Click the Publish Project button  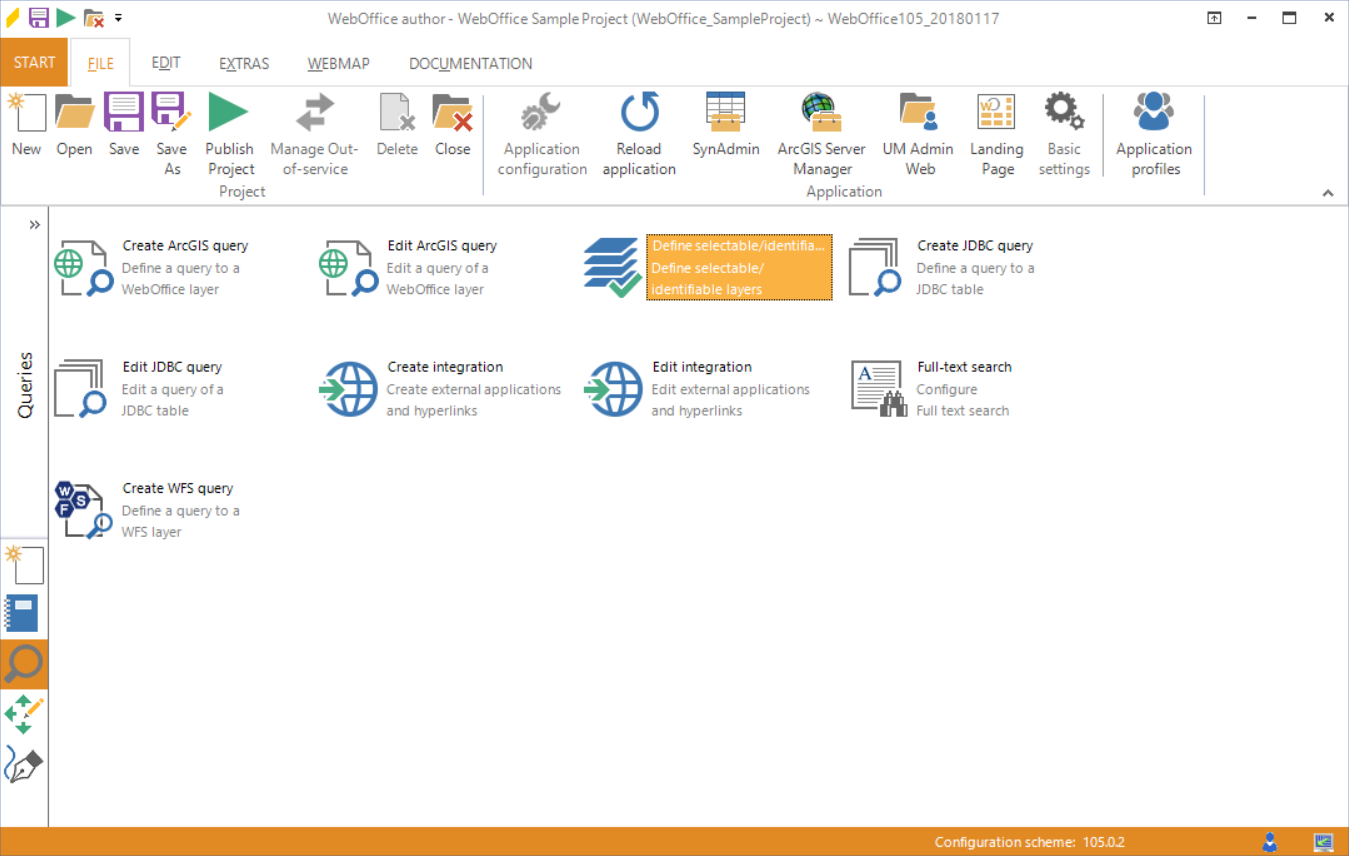pyautogui.click(x=229, y=130)
